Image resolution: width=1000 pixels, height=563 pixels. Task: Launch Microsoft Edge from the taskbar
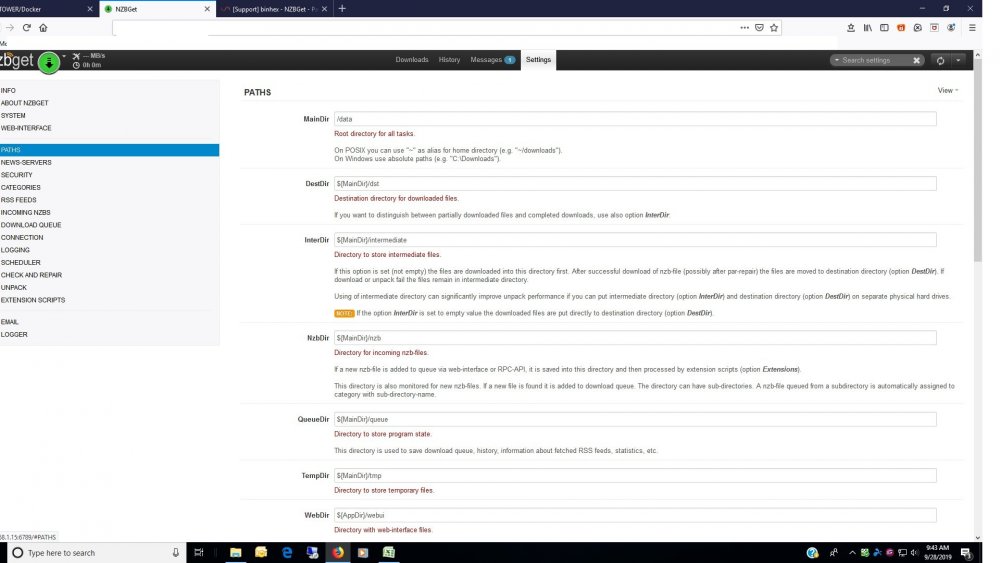click(x=287, y=553)
